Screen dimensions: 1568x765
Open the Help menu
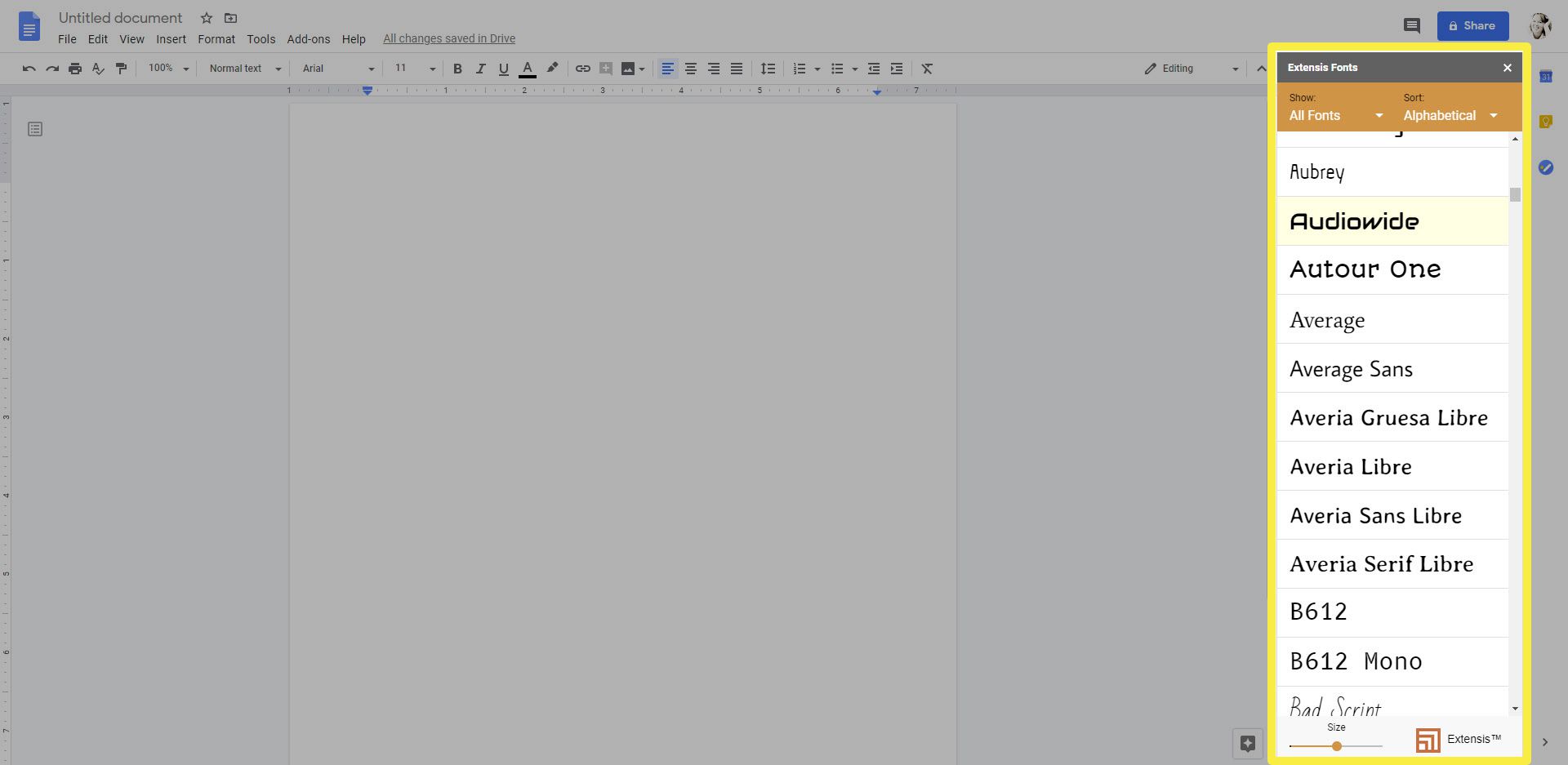(354, 39)
